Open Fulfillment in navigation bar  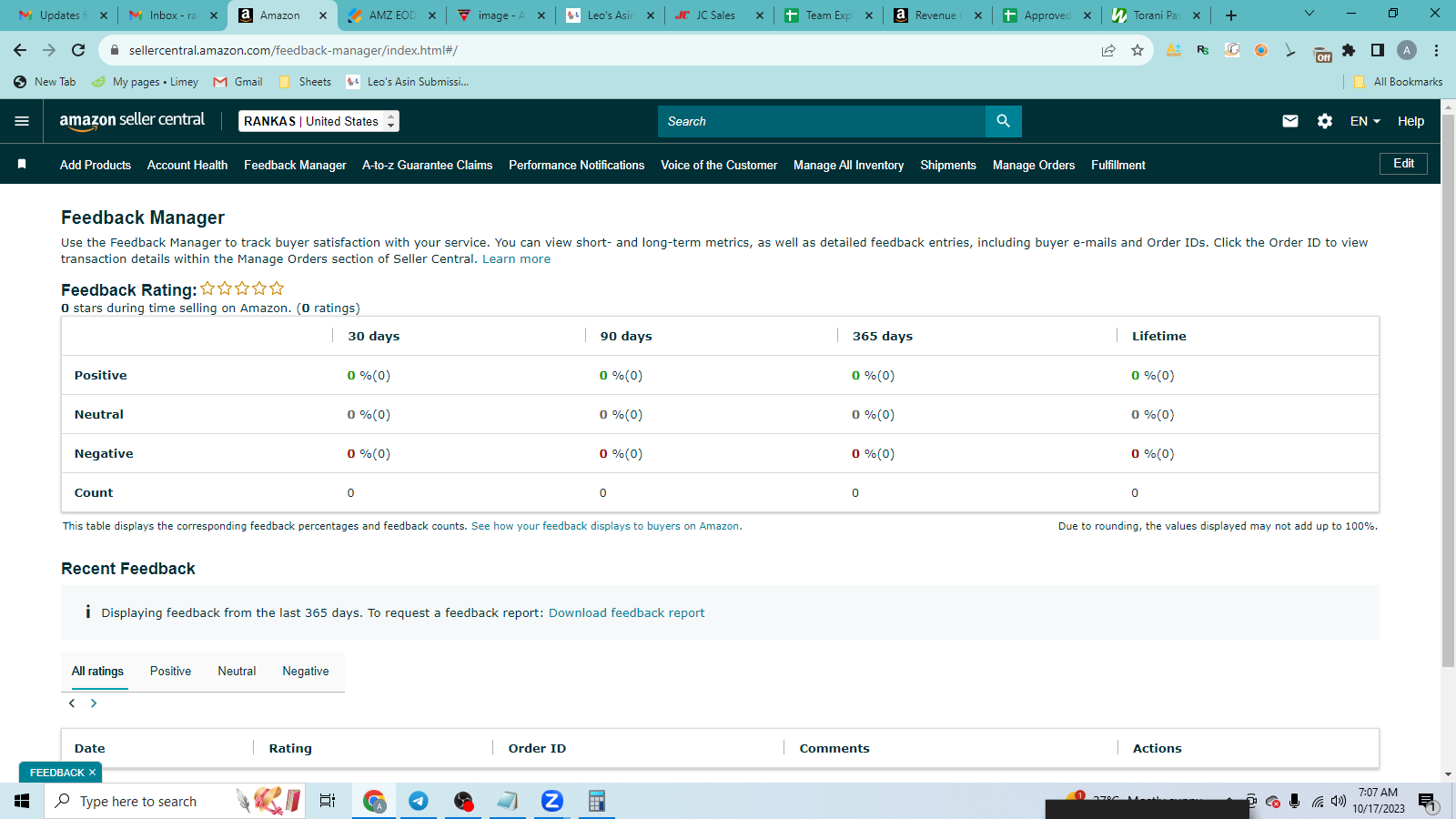[1118, 165]
